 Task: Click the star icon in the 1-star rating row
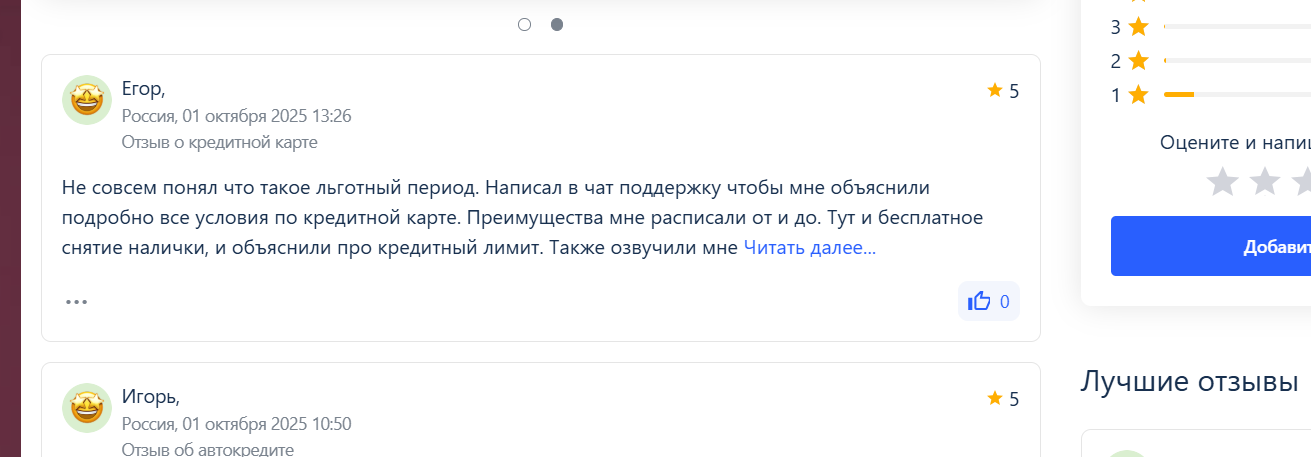1138,95
